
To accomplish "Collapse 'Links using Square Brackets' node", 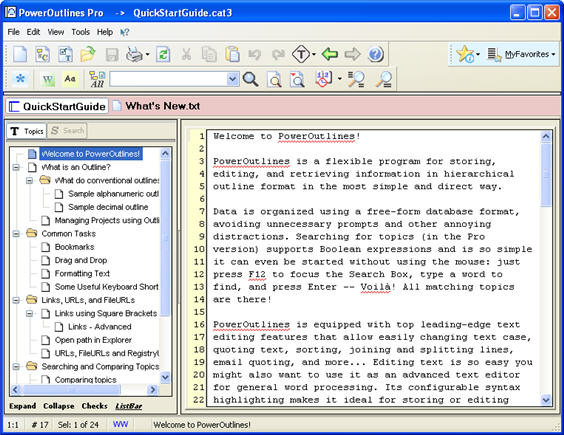I will coord(29,314).
